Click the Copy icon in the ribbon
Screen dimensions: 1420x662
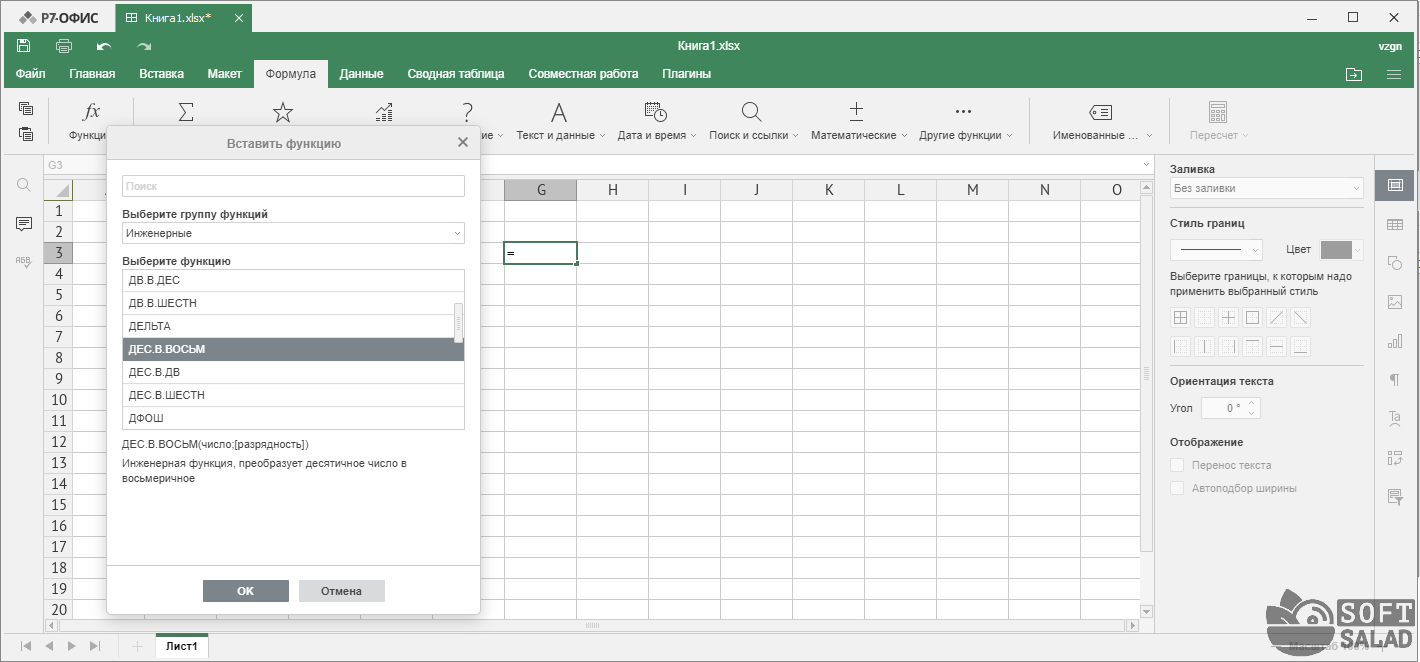click(26, 109)
